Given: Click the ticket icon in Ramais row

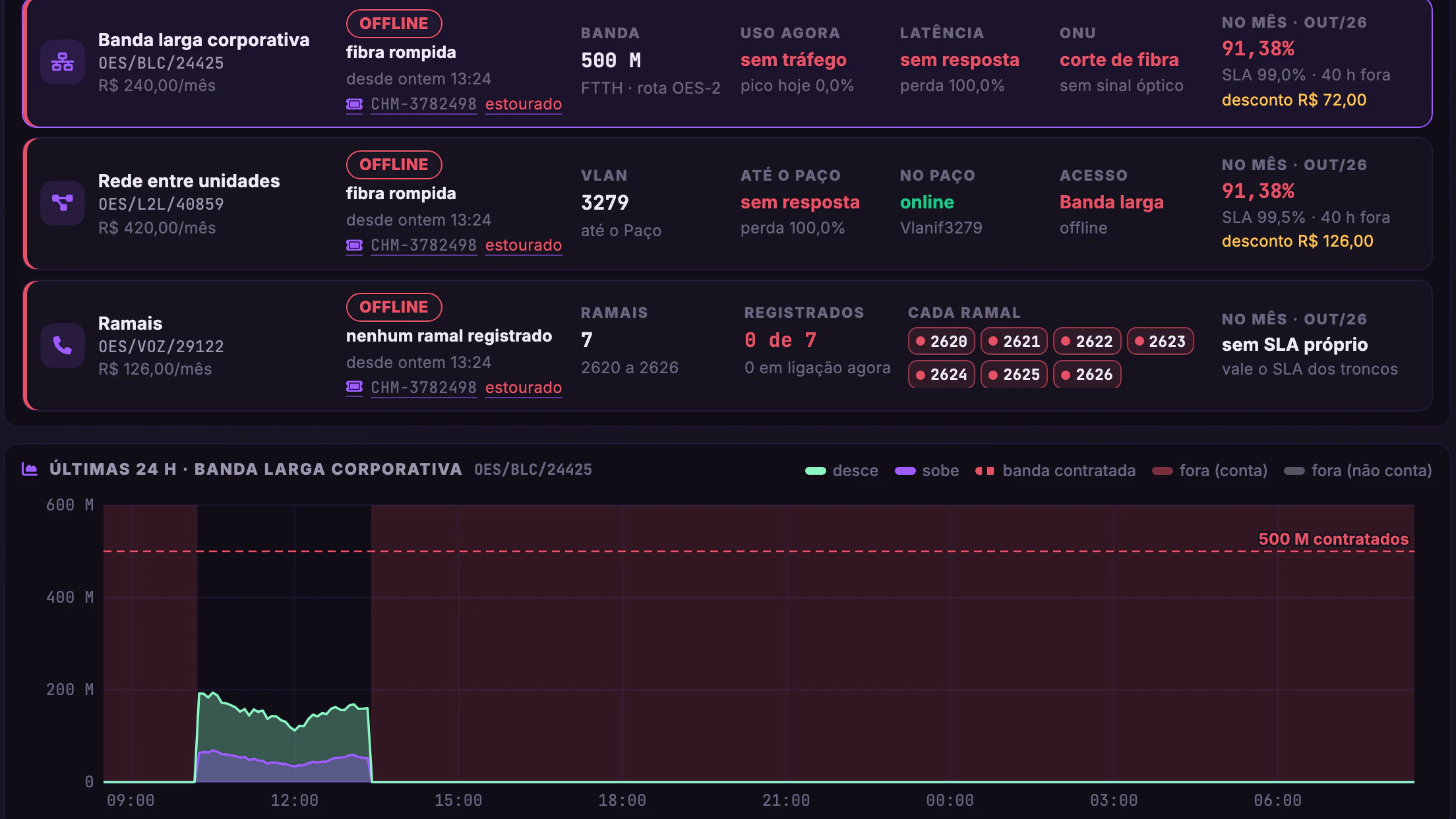Looking at the screenshot, I should [354, 387].
